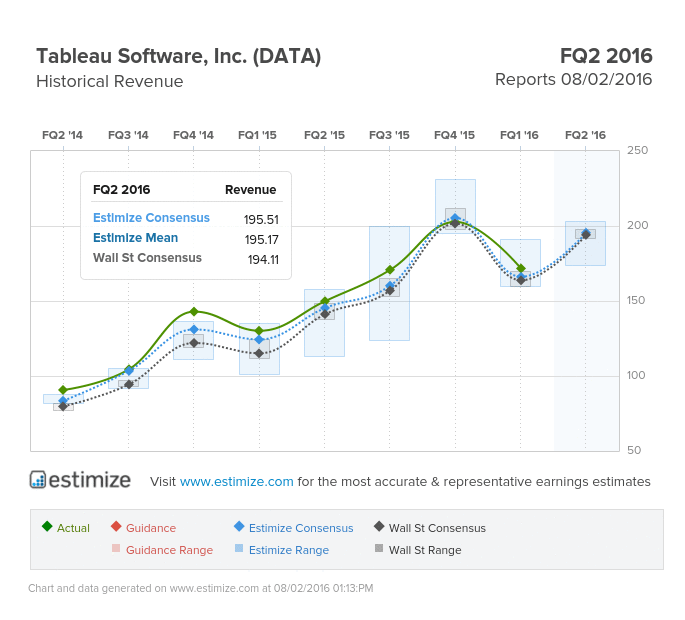Click the Wall St Consensus value 194.11
Screen dimensions: 685x620
click(x=263, y=260)
